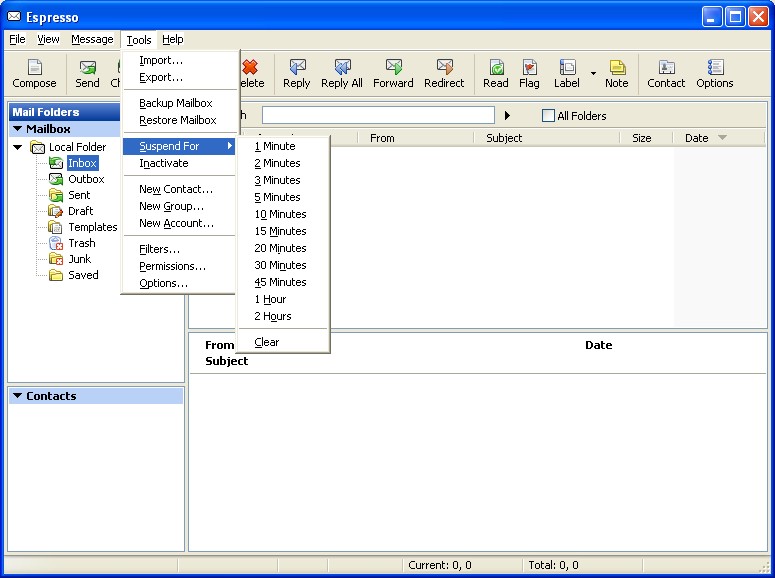Select the Local Folder node
The height and width of the screenshot is (578, 775).
tap(77, 147)
